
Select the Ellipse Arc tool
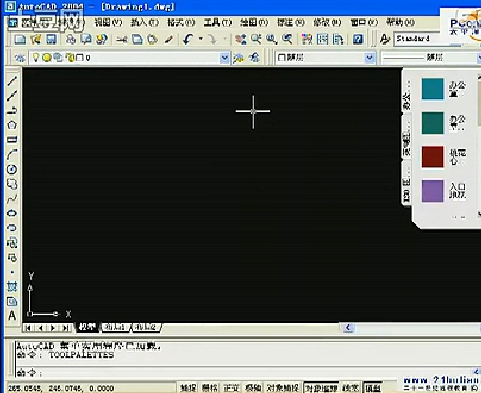pyautogui.click(x=12, y=228)
